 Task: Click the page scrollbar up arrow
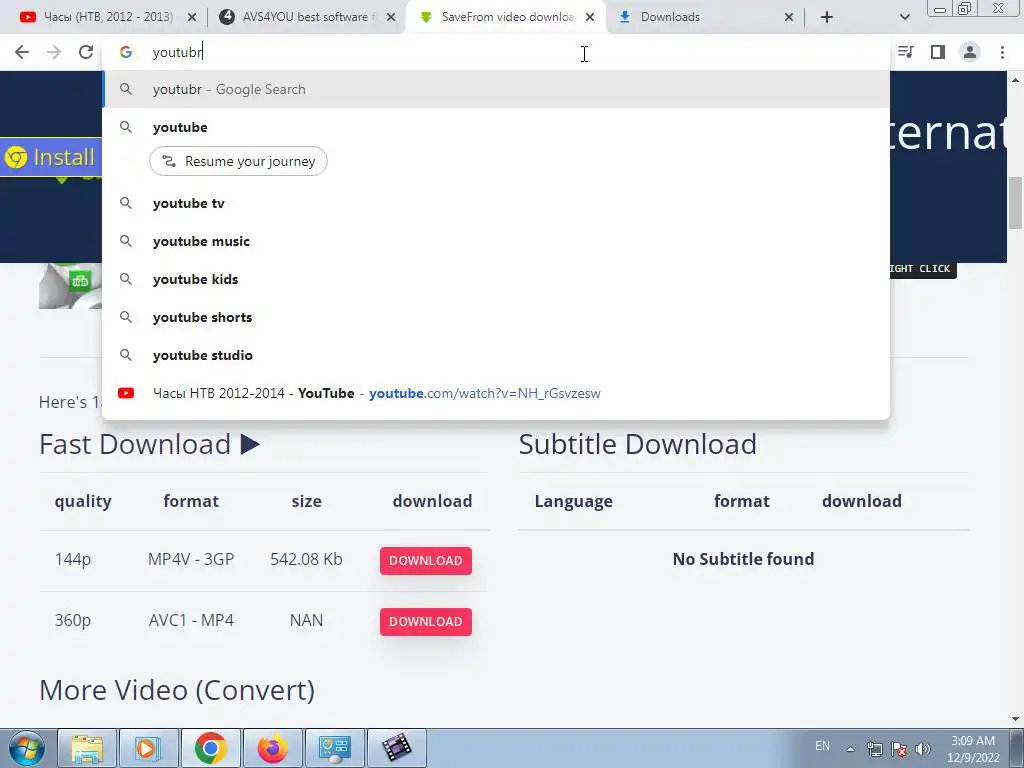click(x=1016, y=80)
